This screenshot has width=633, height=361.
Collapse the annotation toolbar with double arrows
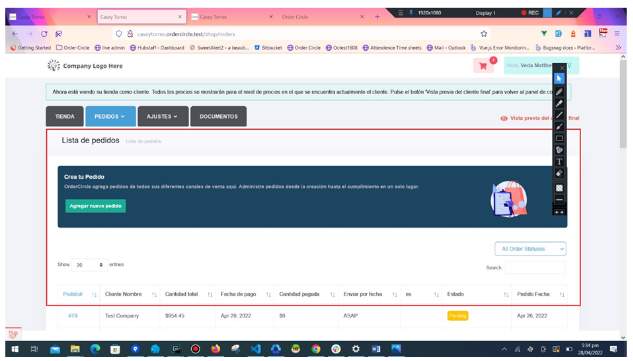coord(559,212)
